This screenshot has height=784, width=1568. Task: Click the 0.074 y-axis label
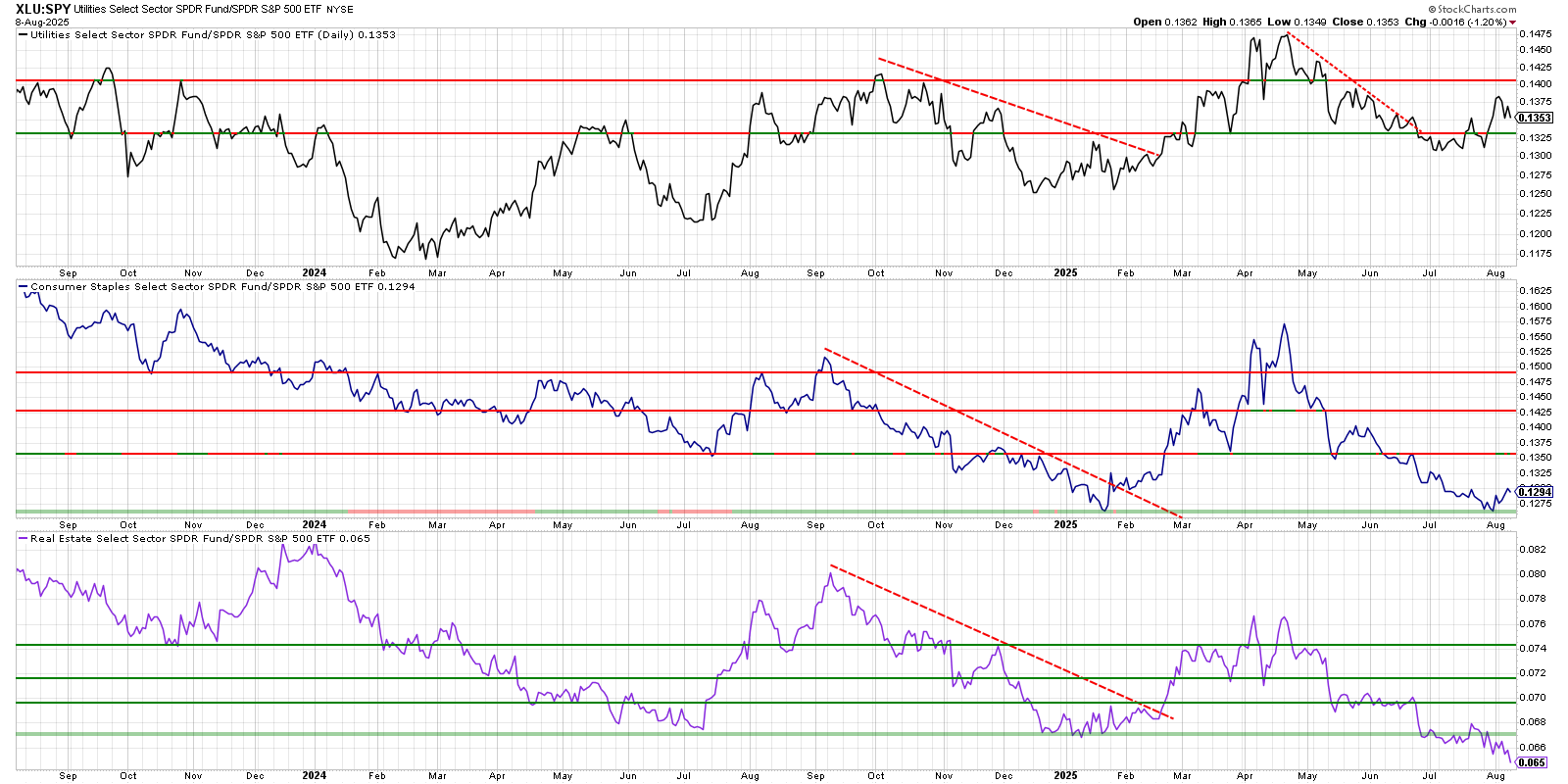[x=1533, y=648]
